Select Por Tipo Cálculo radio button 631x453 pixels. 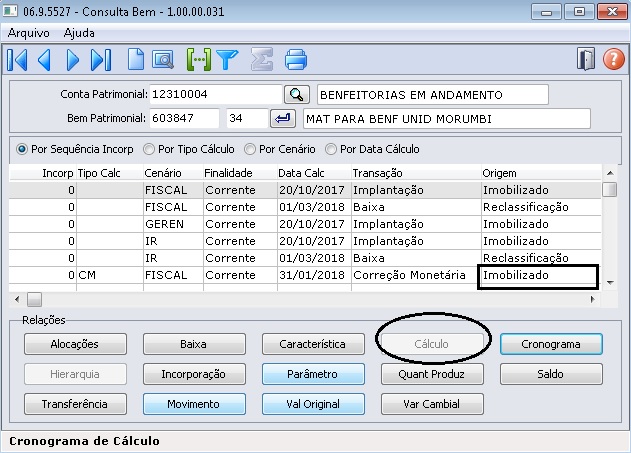[148, 149]
